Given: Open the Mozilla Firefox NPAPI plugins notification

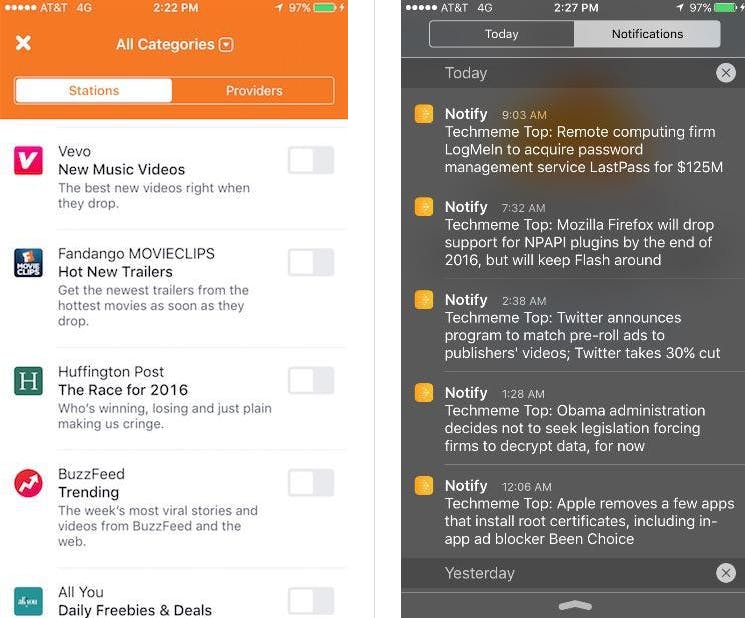Looking at the screenshot, I should pyautogui.click(x=573, y=233).
